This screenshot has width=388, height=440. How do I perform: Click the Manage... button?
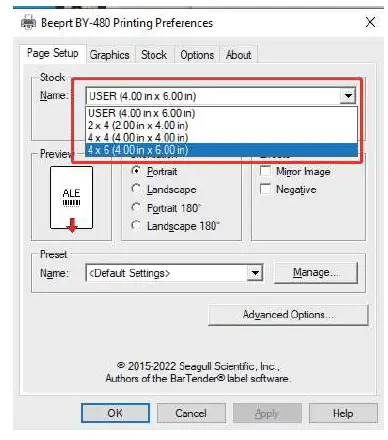click(x=316, y=273)
